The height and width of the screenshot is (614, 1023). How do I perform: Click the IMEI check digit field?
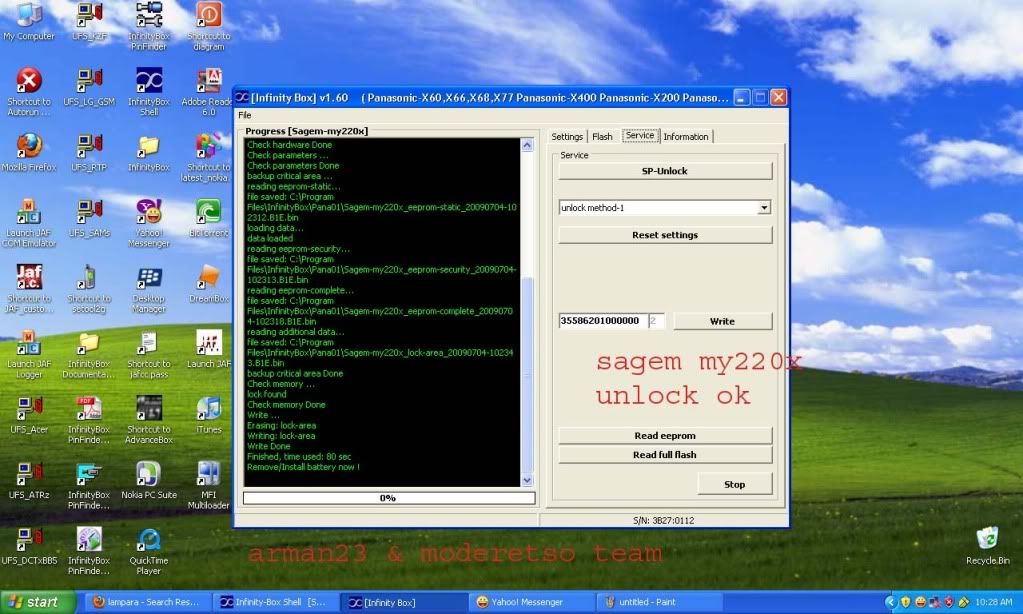[656, 321]
